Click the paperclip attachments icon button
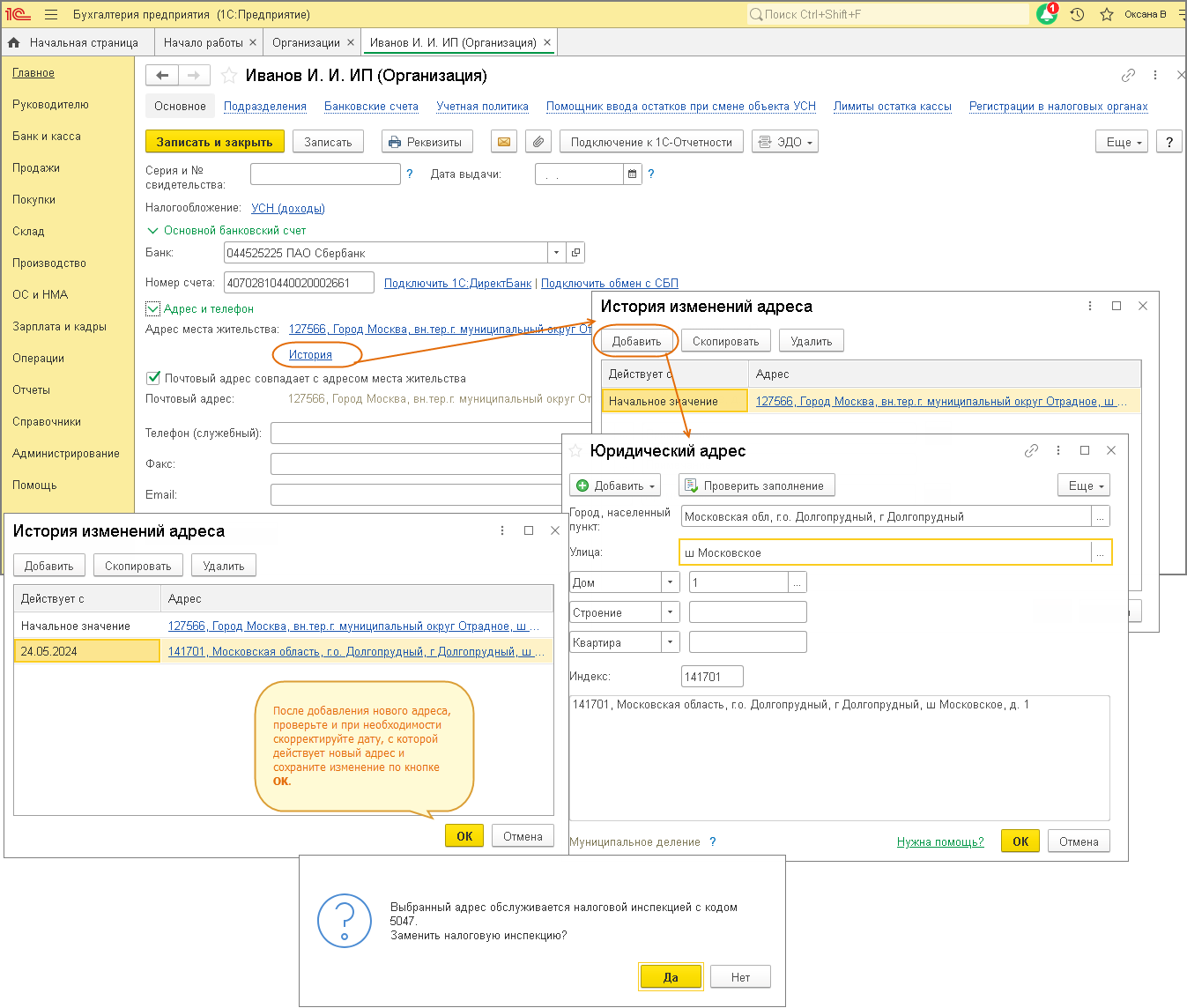1187x1008 pixels. tap(538, 142)
